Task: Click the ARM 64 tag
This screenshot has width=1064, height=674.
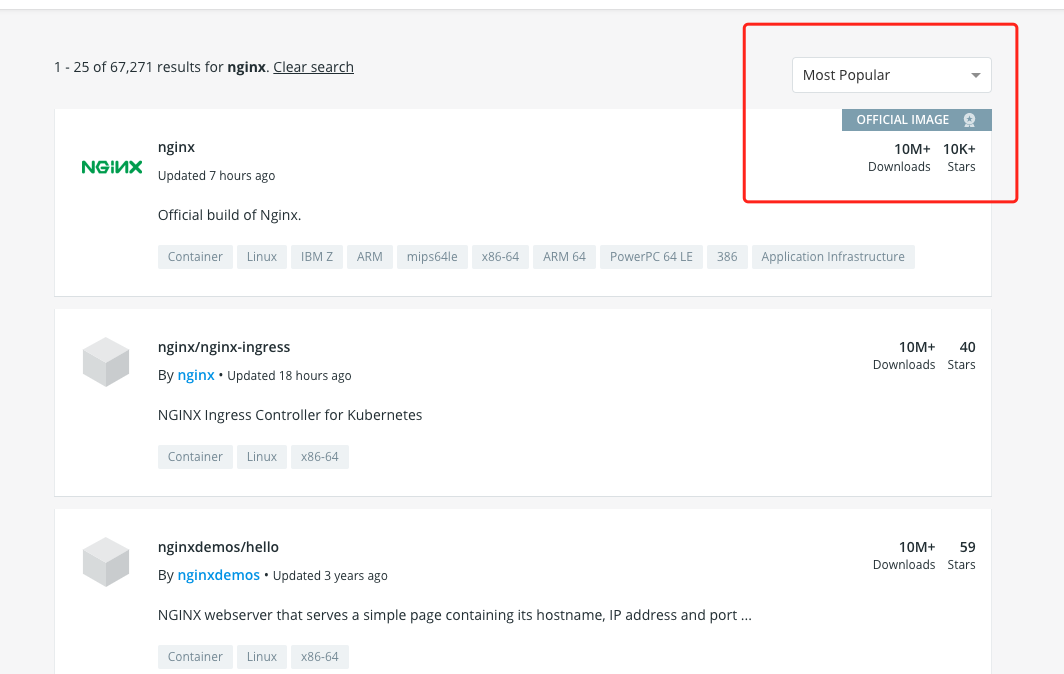Action: pyautogui.click(x=565, y=257)
